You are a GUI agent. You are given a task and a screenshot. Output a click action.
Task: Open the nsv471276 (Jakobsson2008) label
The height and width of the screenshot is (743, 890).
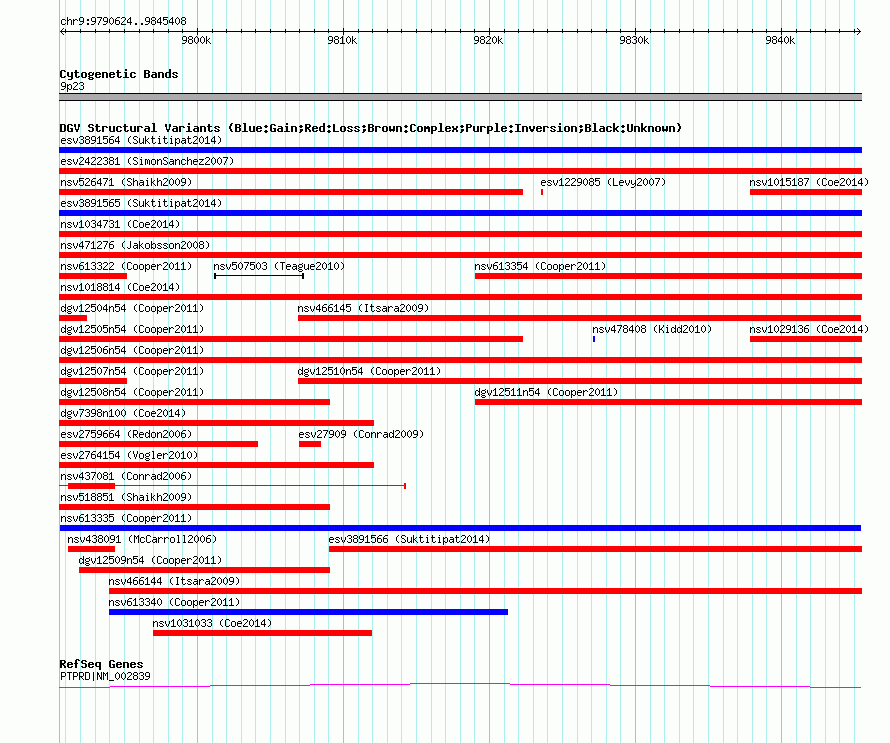[x=135, y=245]
